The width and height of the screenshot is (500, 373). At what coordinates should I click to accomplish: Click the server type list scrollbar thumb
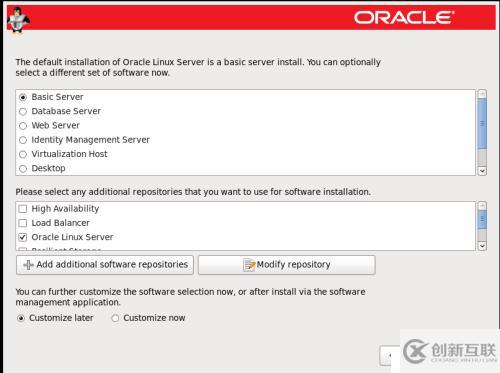(482, 124)
